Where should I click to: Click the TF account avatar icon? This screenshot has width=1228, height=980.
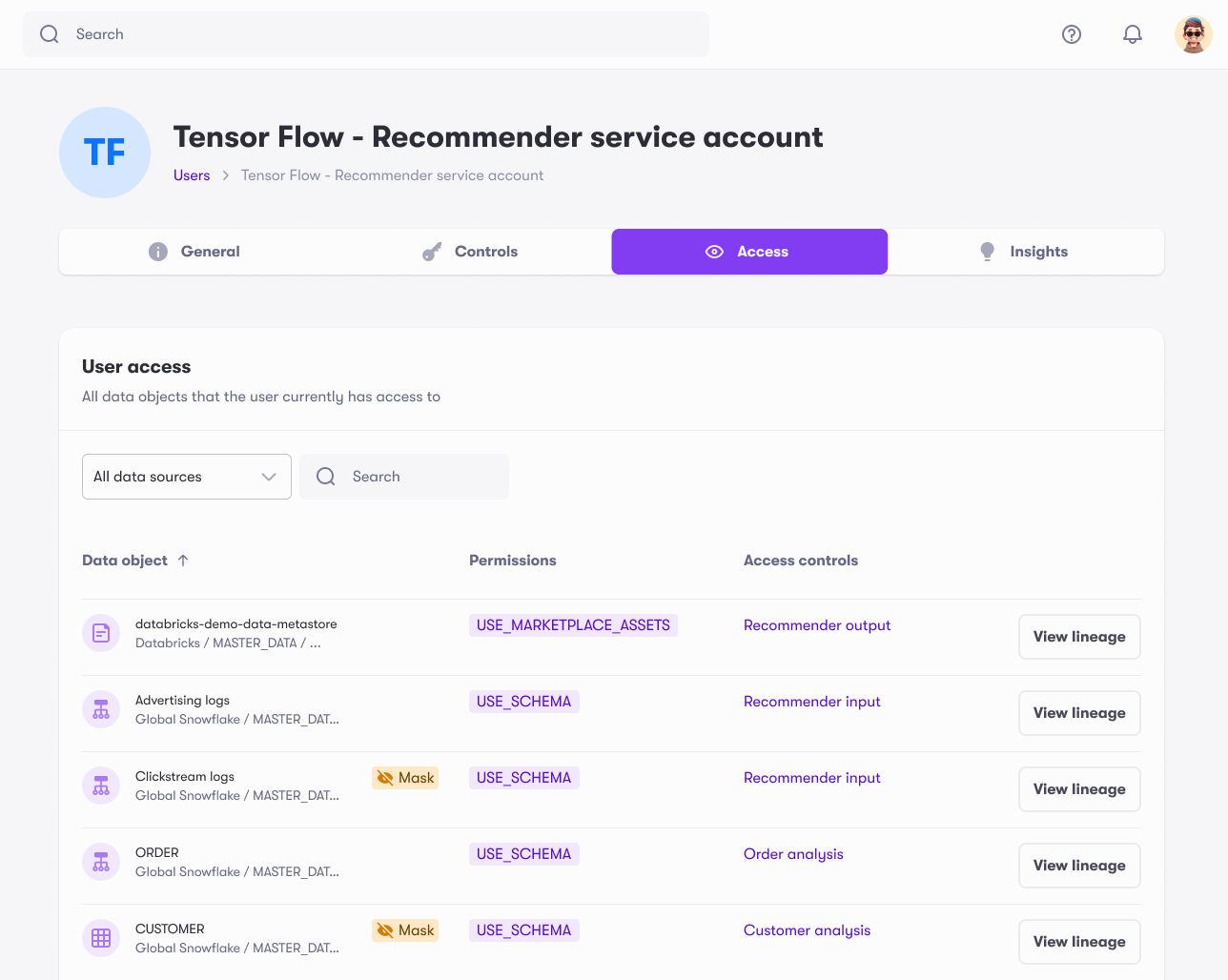coord(105,153)
